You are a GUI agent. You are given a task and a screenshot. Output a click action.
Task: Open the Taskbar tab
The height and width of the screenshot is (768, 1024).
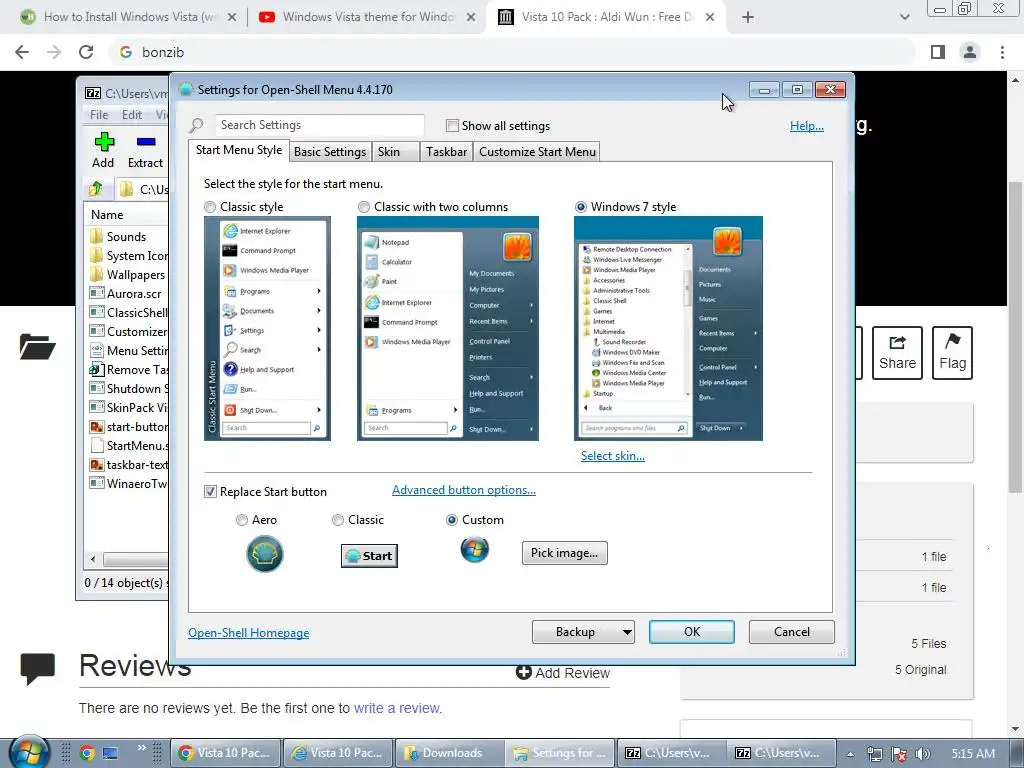coord(446,152)
